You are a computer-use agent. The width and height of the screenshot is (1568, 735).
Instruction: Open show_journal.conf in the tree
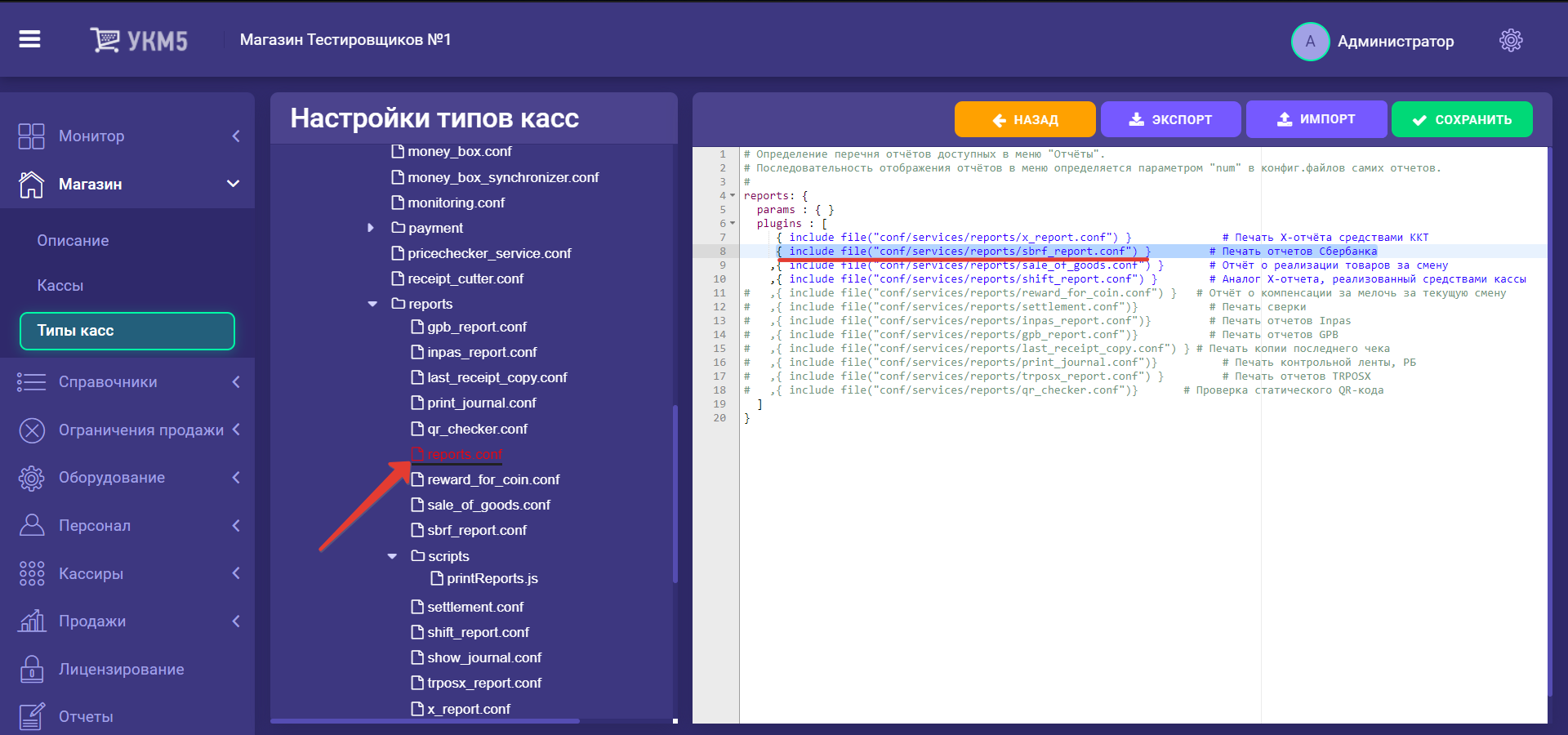pyautogui.click(x=484, y=657)
